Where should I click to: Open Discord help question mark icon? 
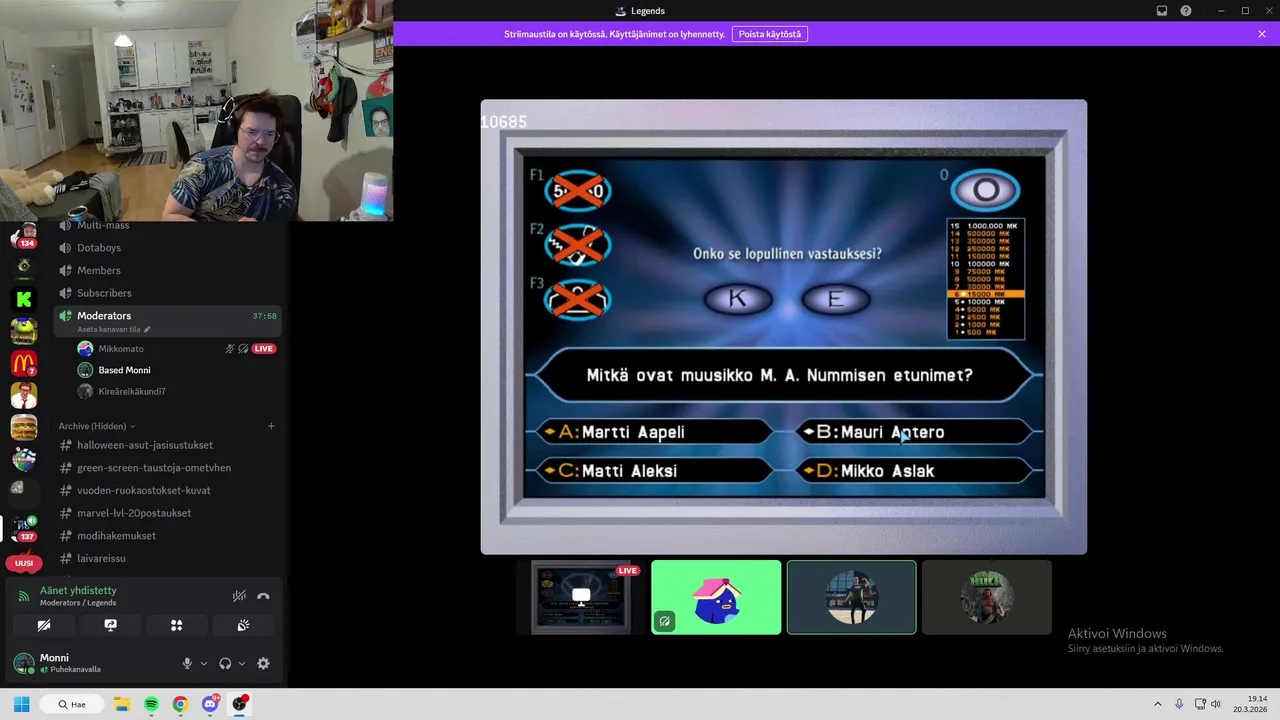1186,11
